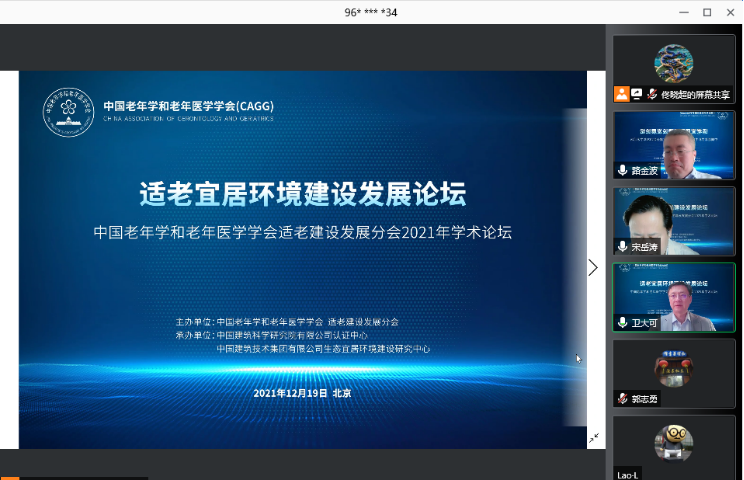Click the slide title 适老宜居环境建设发展论坛
The width and height of the screenshot is (744, 480).
coord(302,192)
